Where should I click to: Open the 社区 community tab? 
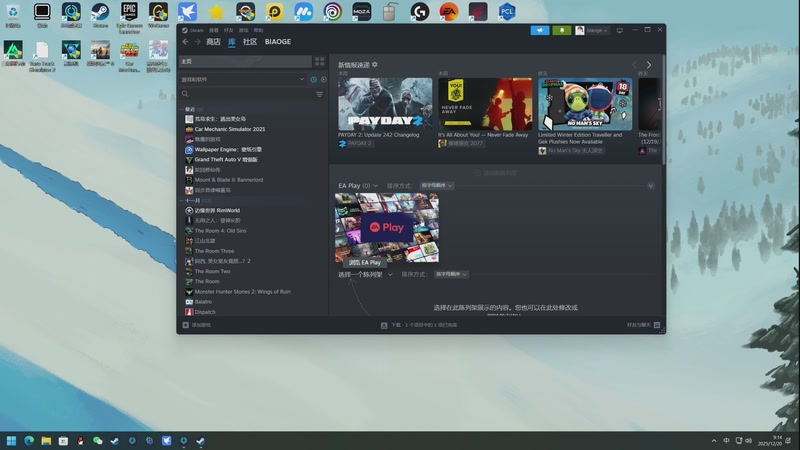pyautogui.click(x=250, y=42)
